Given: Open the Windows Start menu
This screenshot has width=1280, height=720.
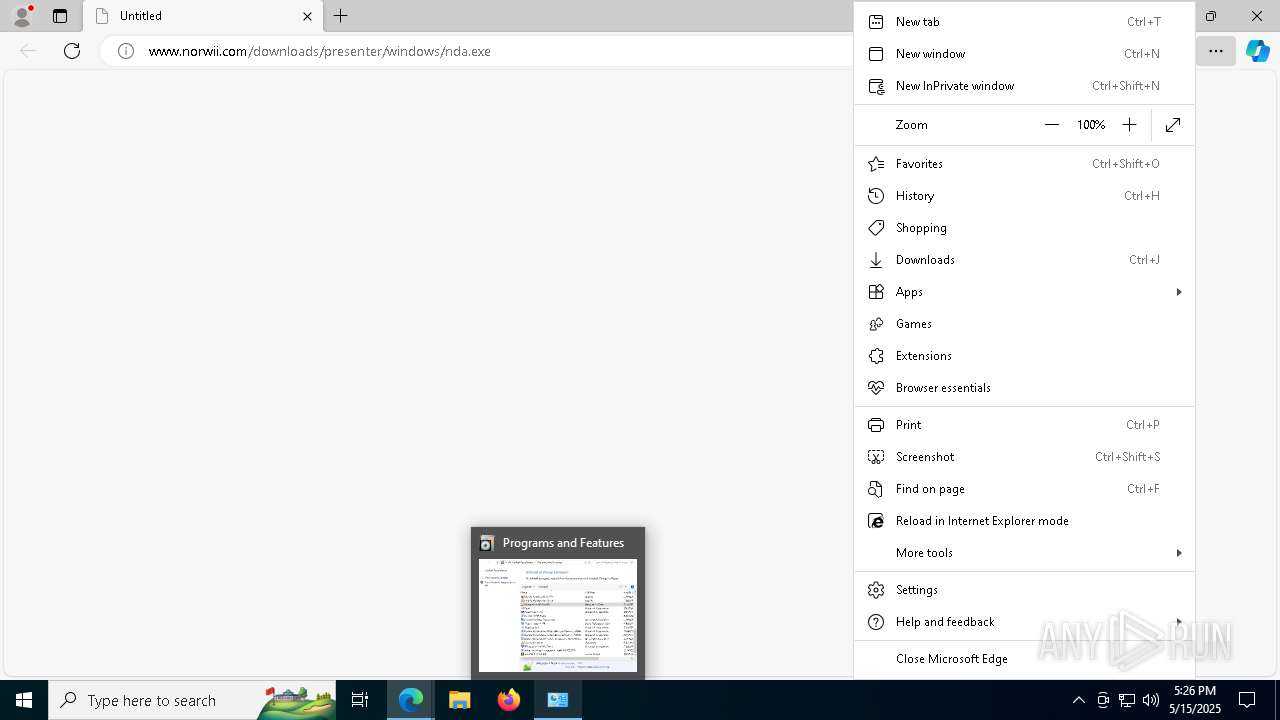Looking at the screenshot, I should click(x=24, y=700).
